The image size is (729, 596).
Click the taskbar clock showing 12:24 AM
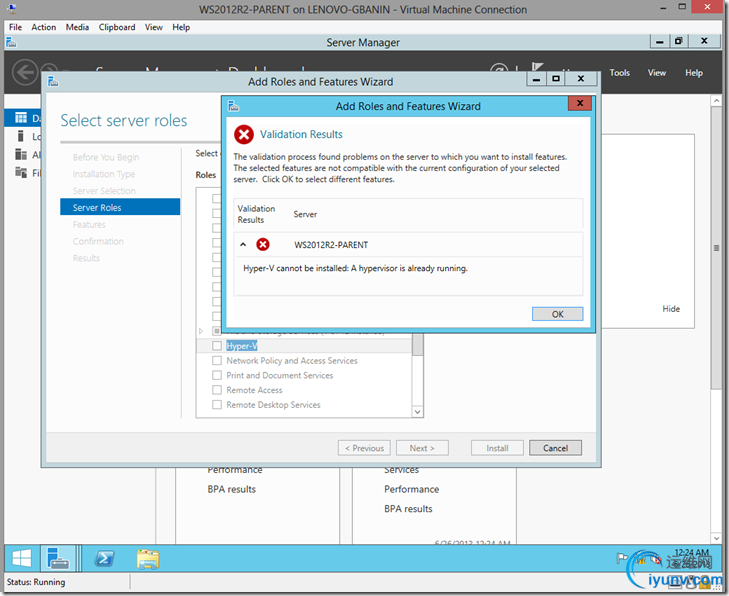click(x=691, y=553)
